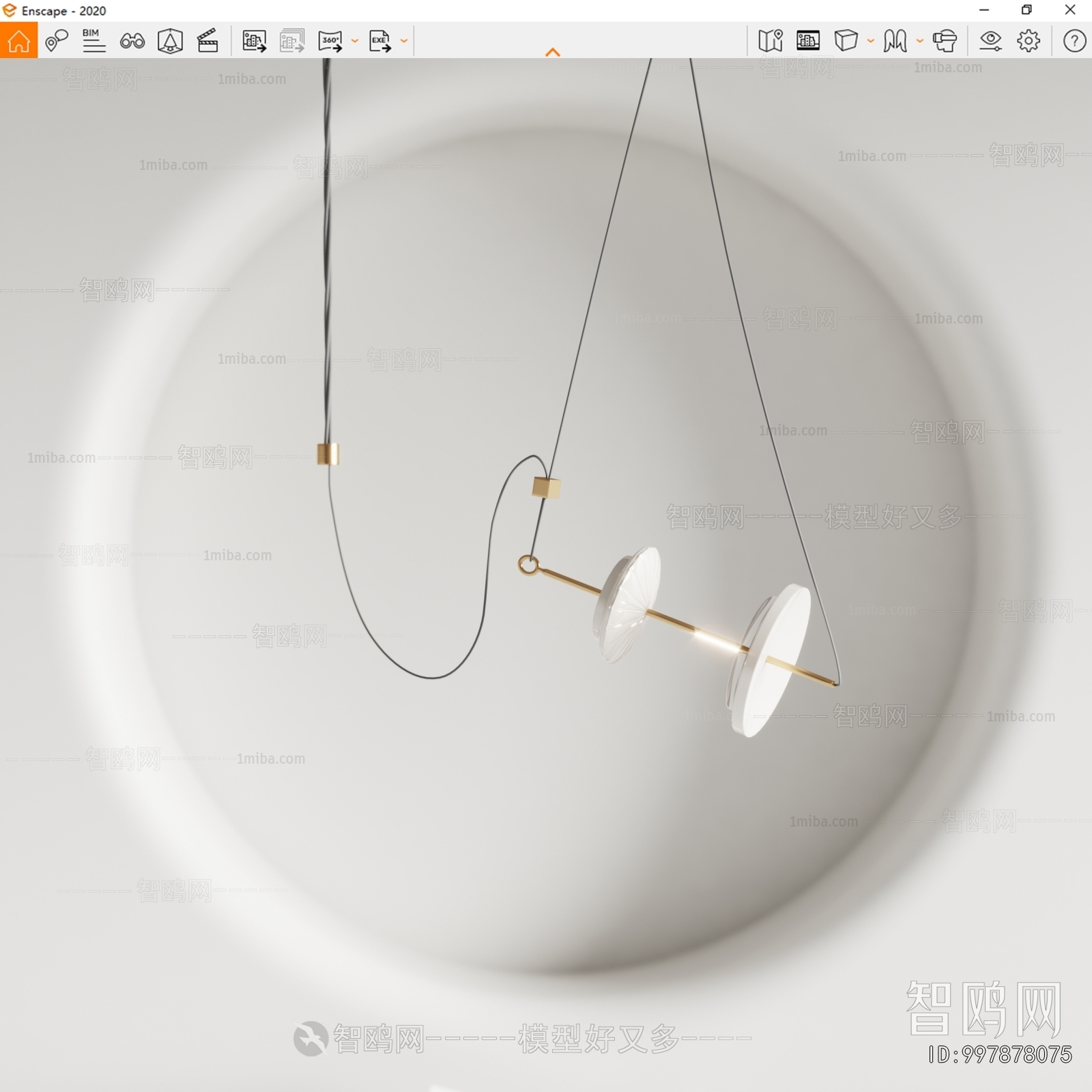Open the video editor clapperboard

point(207,41)
